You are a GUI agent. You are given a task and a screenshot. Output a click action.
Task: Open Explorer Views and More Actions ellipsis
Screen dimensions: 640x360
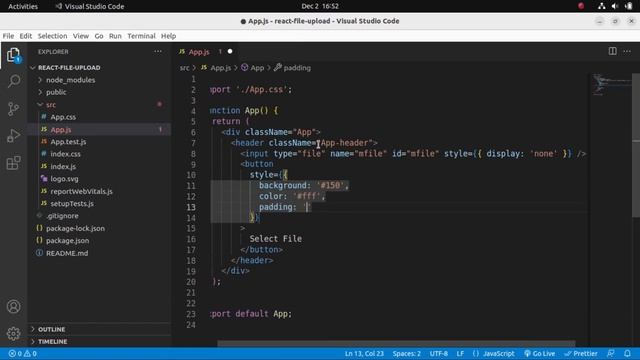coord(158,51)
